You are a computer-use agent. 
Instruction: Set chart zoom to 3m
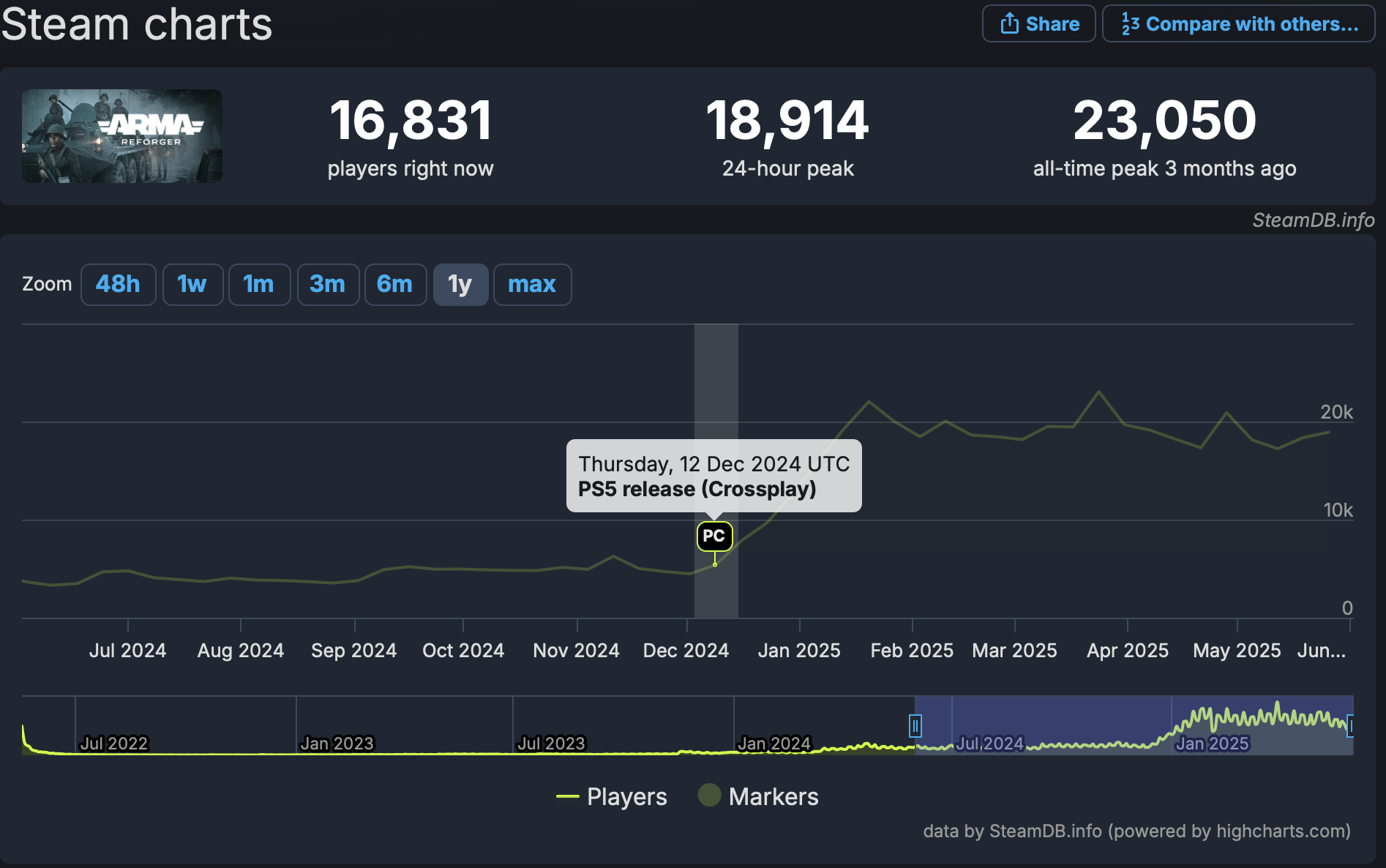[327, 284]
